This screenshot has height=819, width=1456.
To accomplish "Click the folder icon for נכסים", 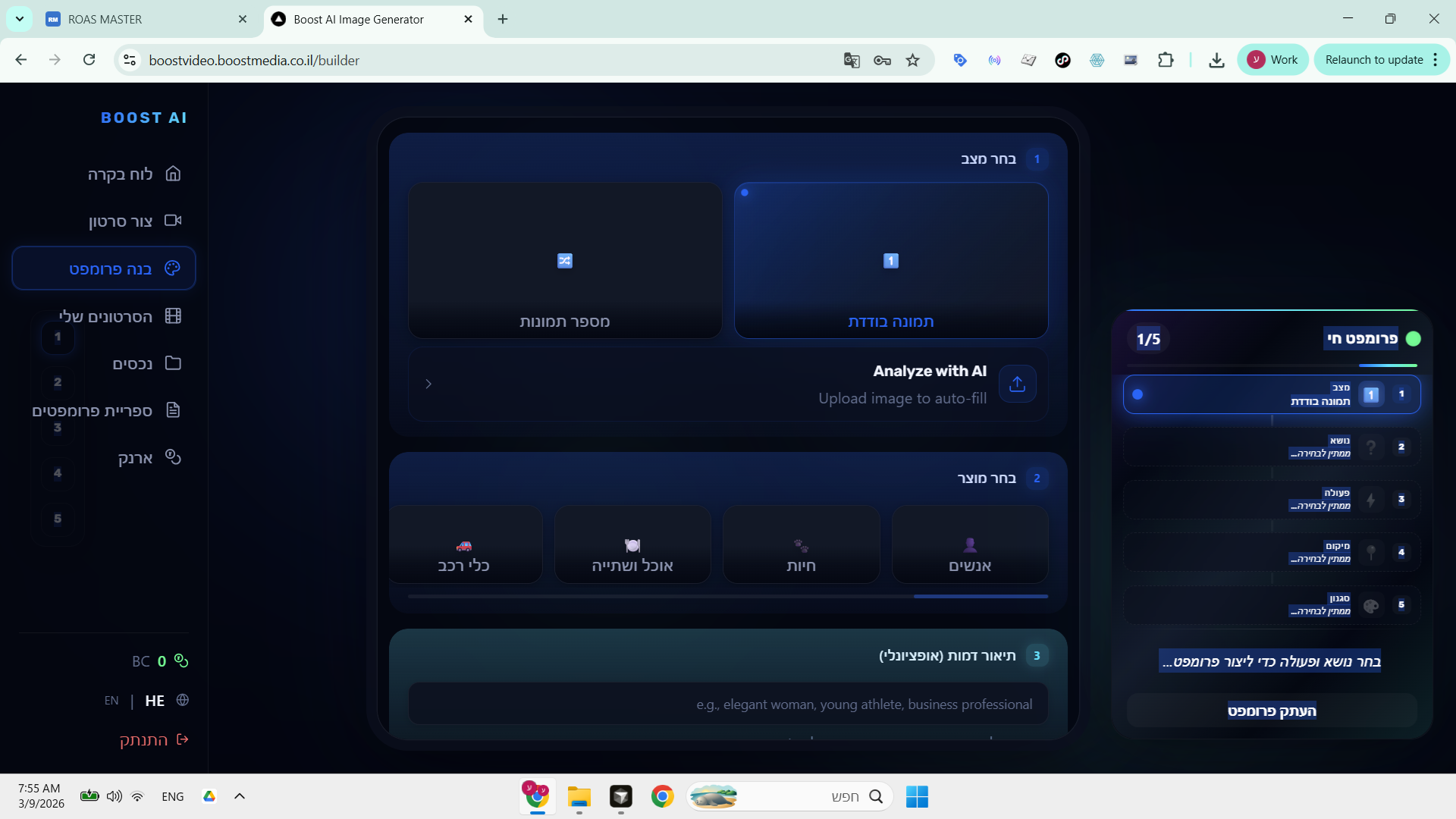I will 173,363.
